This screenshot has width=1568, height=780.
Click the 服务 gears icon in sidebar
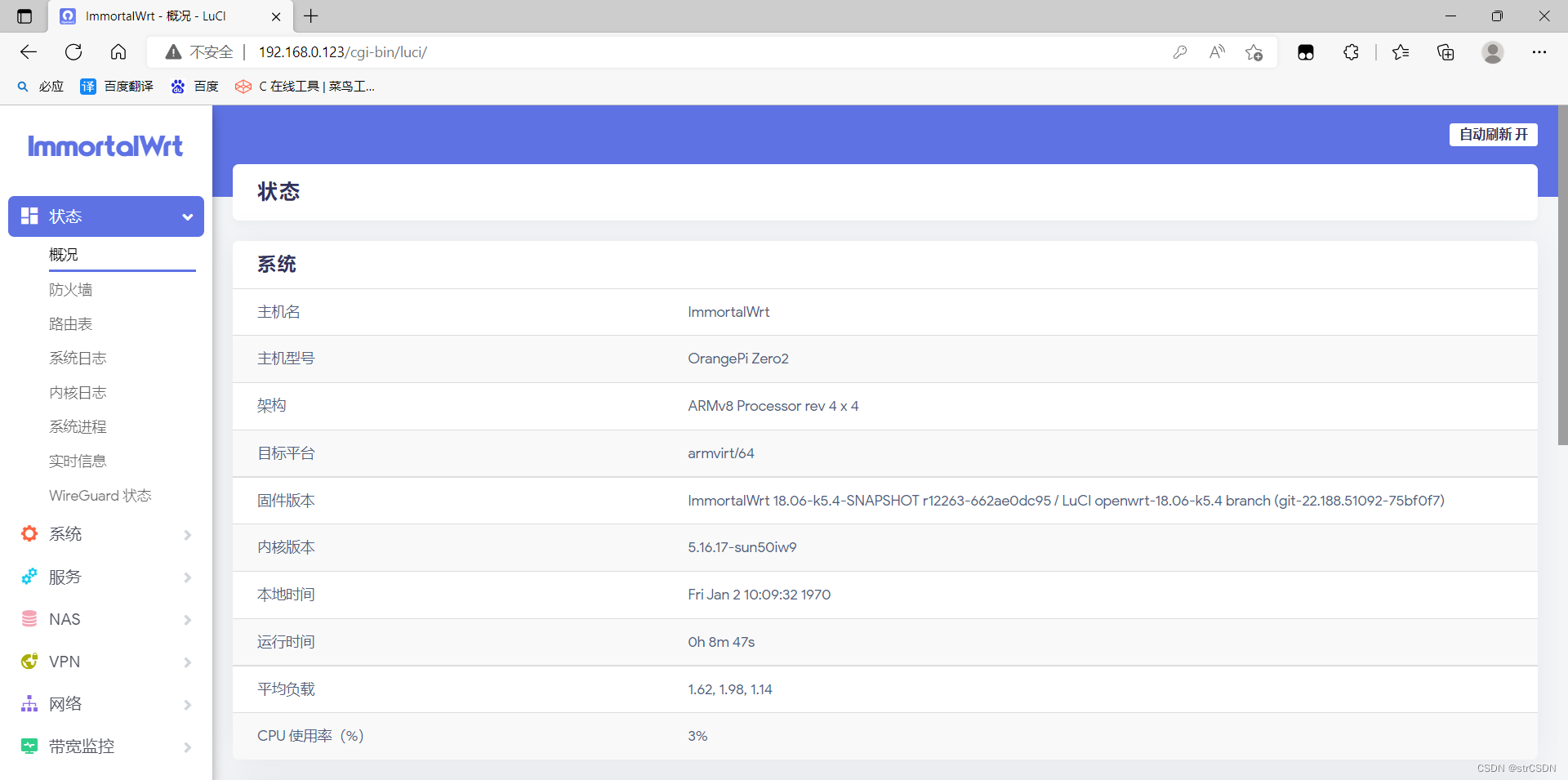click(x=29, y=577)
